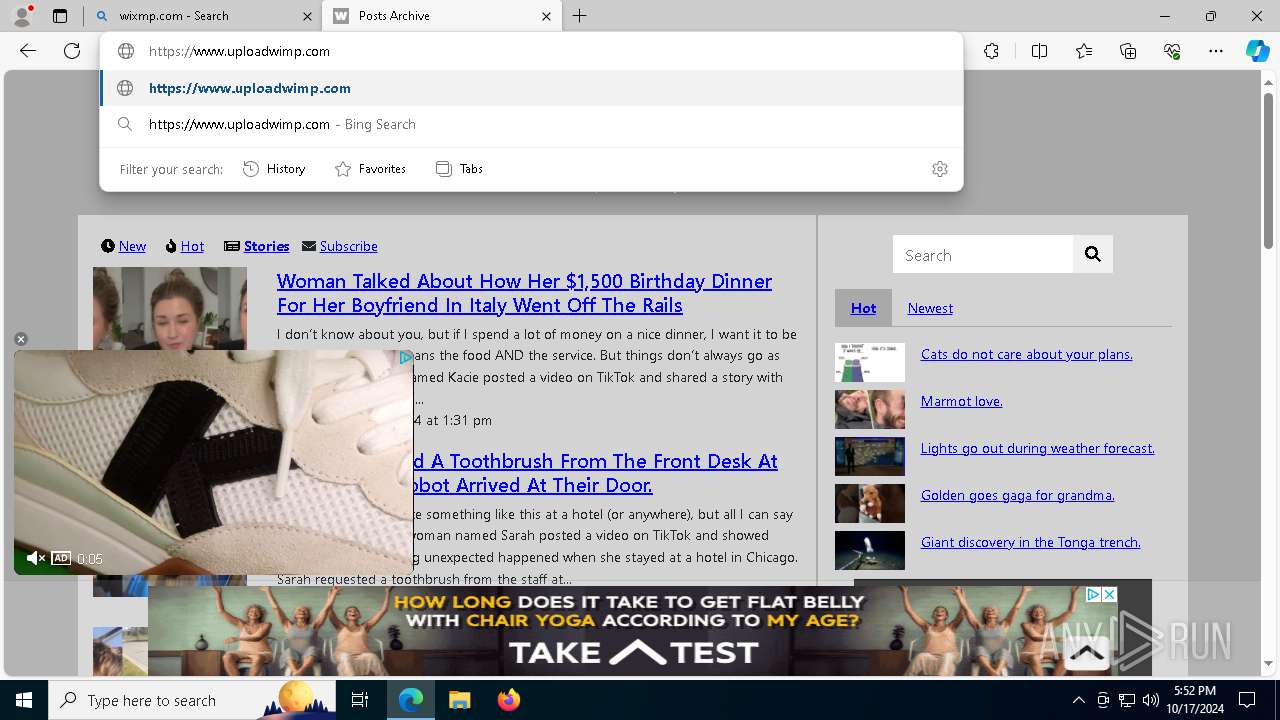Click the chair yoga TAKE TEST banner

pos(633,631)
